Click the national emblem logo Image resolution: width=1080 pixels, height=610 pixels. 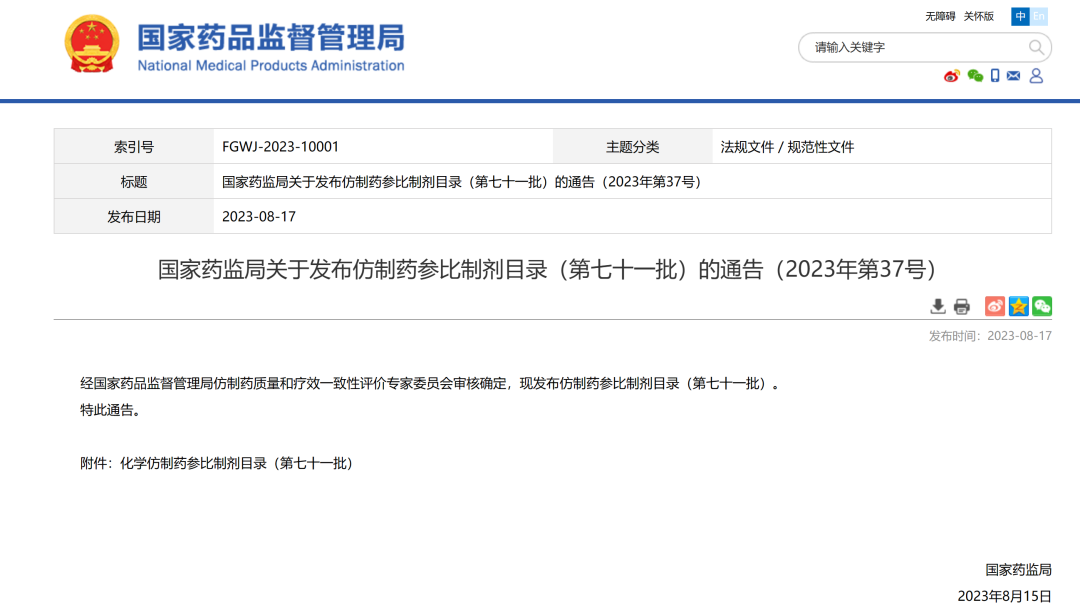[92, 44]
